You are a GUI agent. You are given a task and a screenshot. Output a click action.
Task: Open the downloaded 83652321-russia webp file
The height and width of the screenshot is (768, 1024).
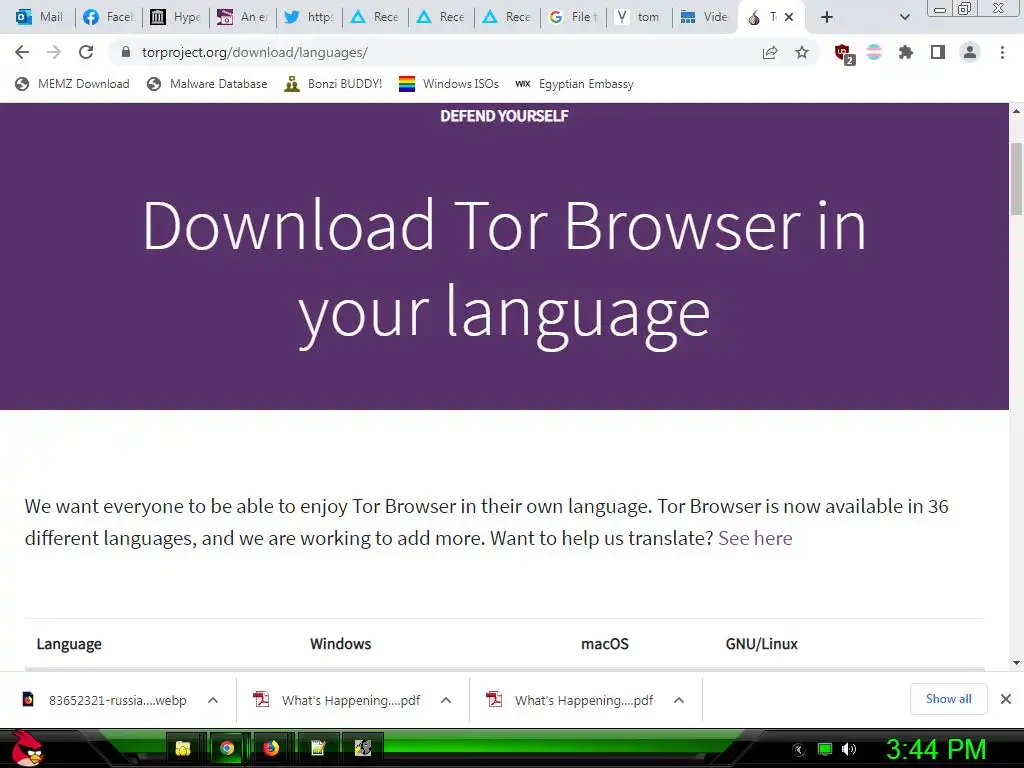pos(104,700)
